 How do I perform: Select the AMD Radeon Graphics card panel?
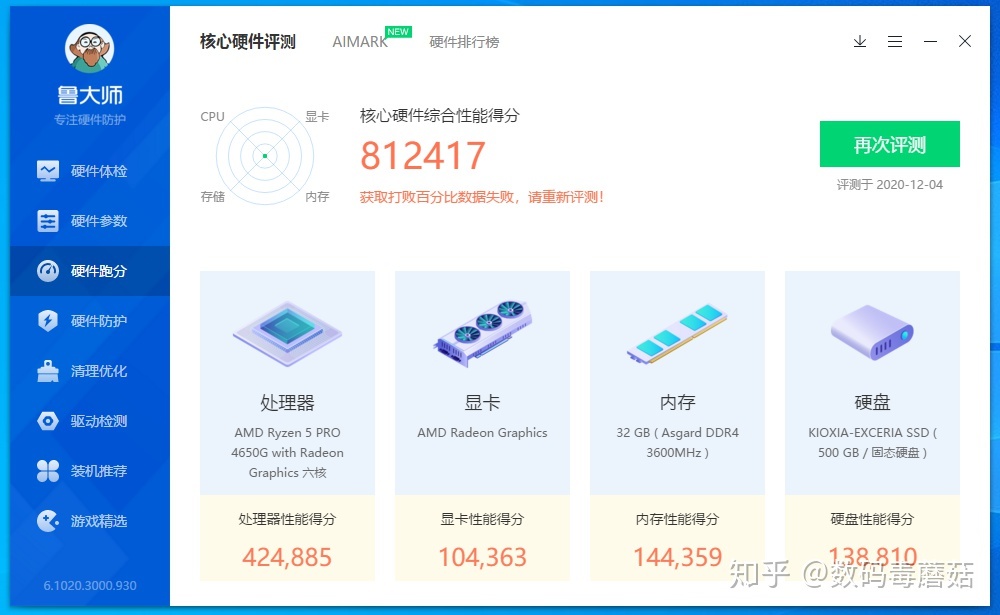point(482,380)
